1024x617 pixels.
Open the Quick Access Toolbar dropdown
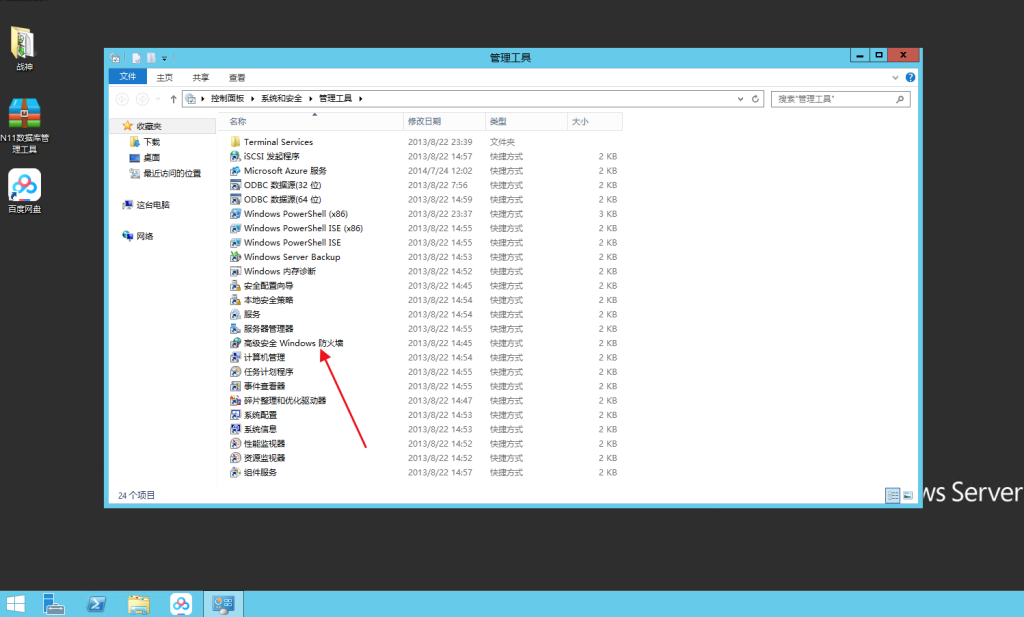click(x=165, y=58)
